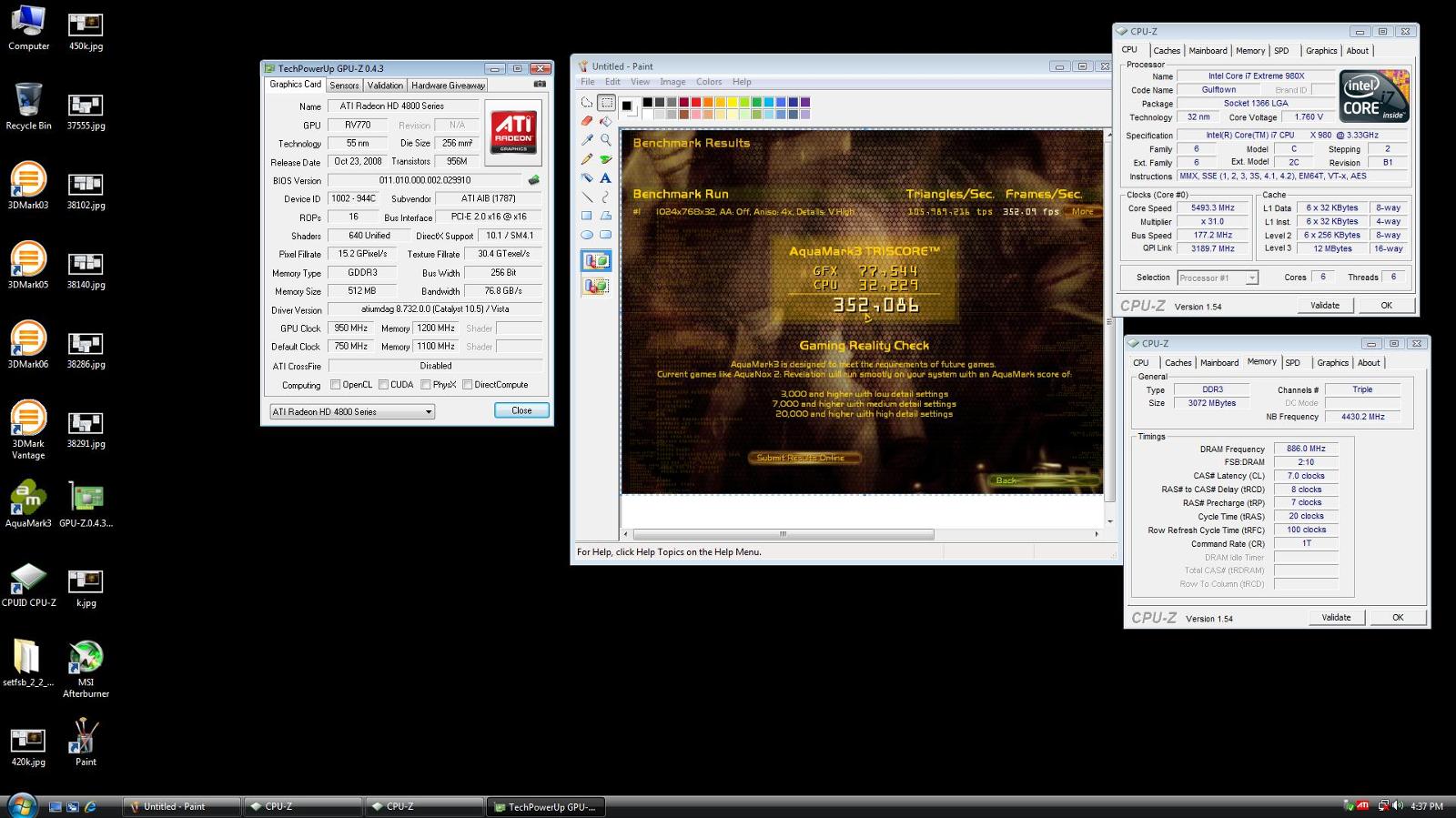Image resolution: width=1456 pixels, height=818 pixels.
Task: Select the Ellipse tool in Paint
Action: coord(587,235)
